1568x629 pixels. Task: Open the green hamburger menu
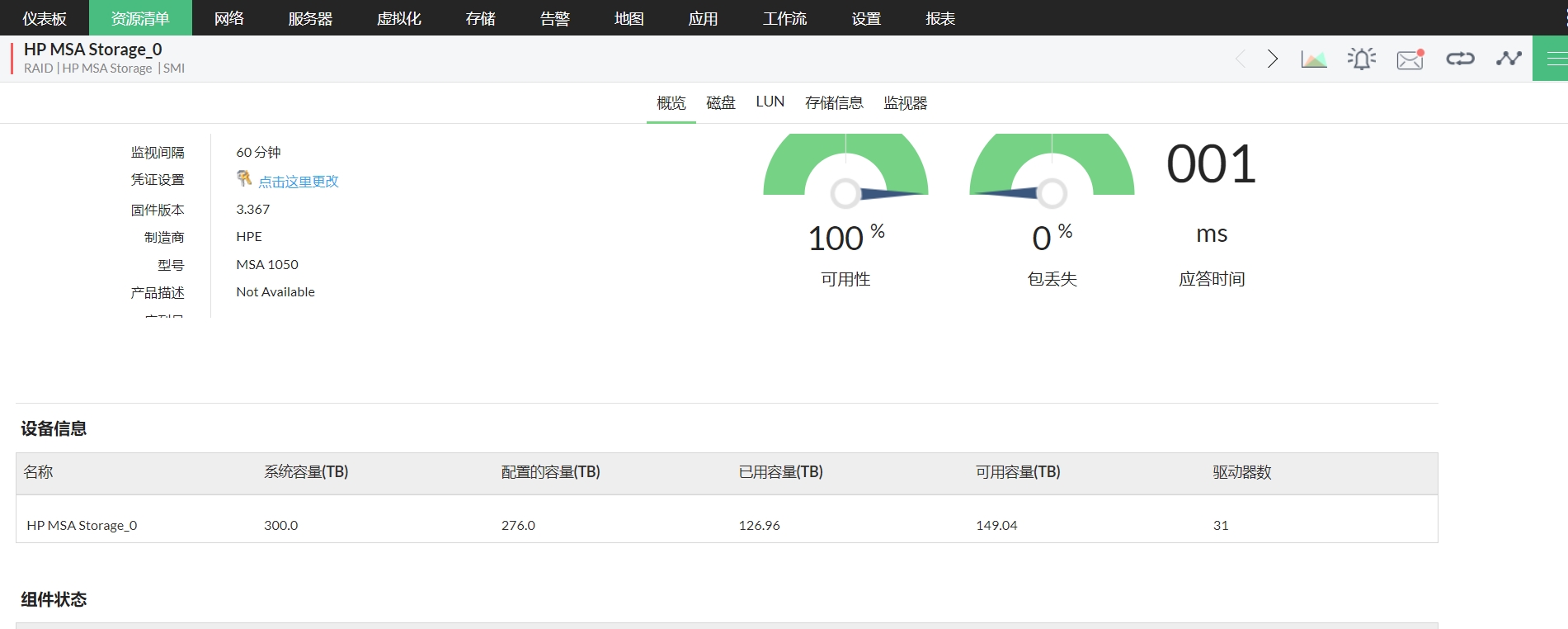(x=1551, y=59)
